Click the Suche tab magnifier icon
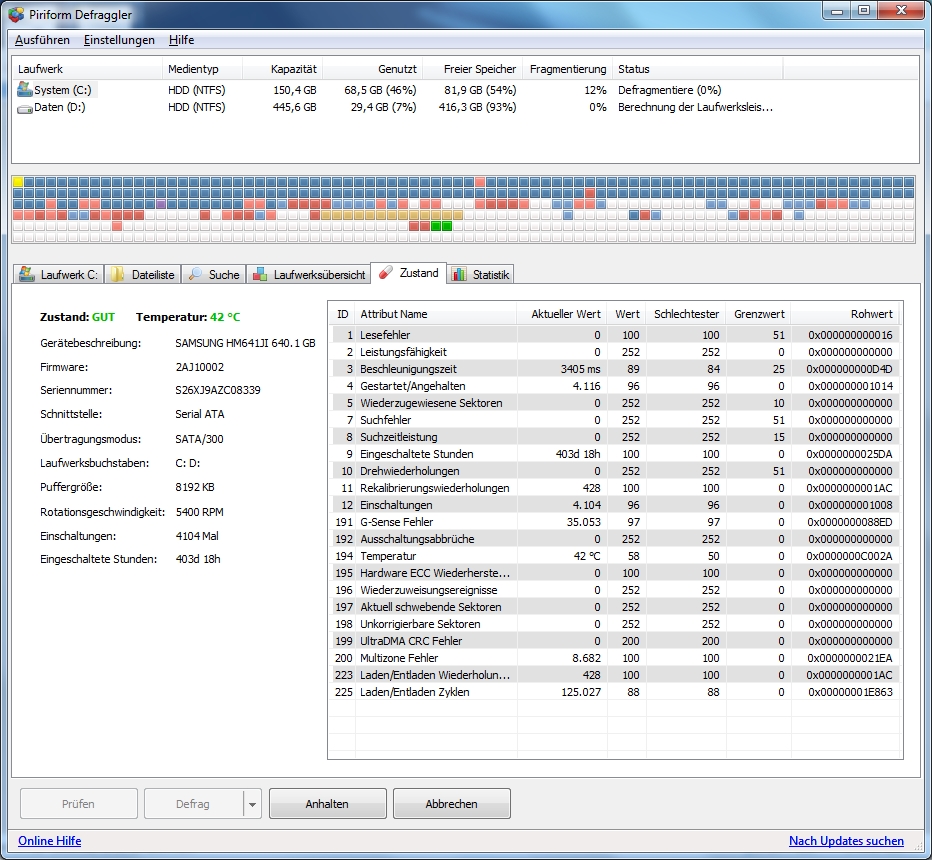Image resolution: width=932 pixels, height=860 pixels. pos(195,274)
